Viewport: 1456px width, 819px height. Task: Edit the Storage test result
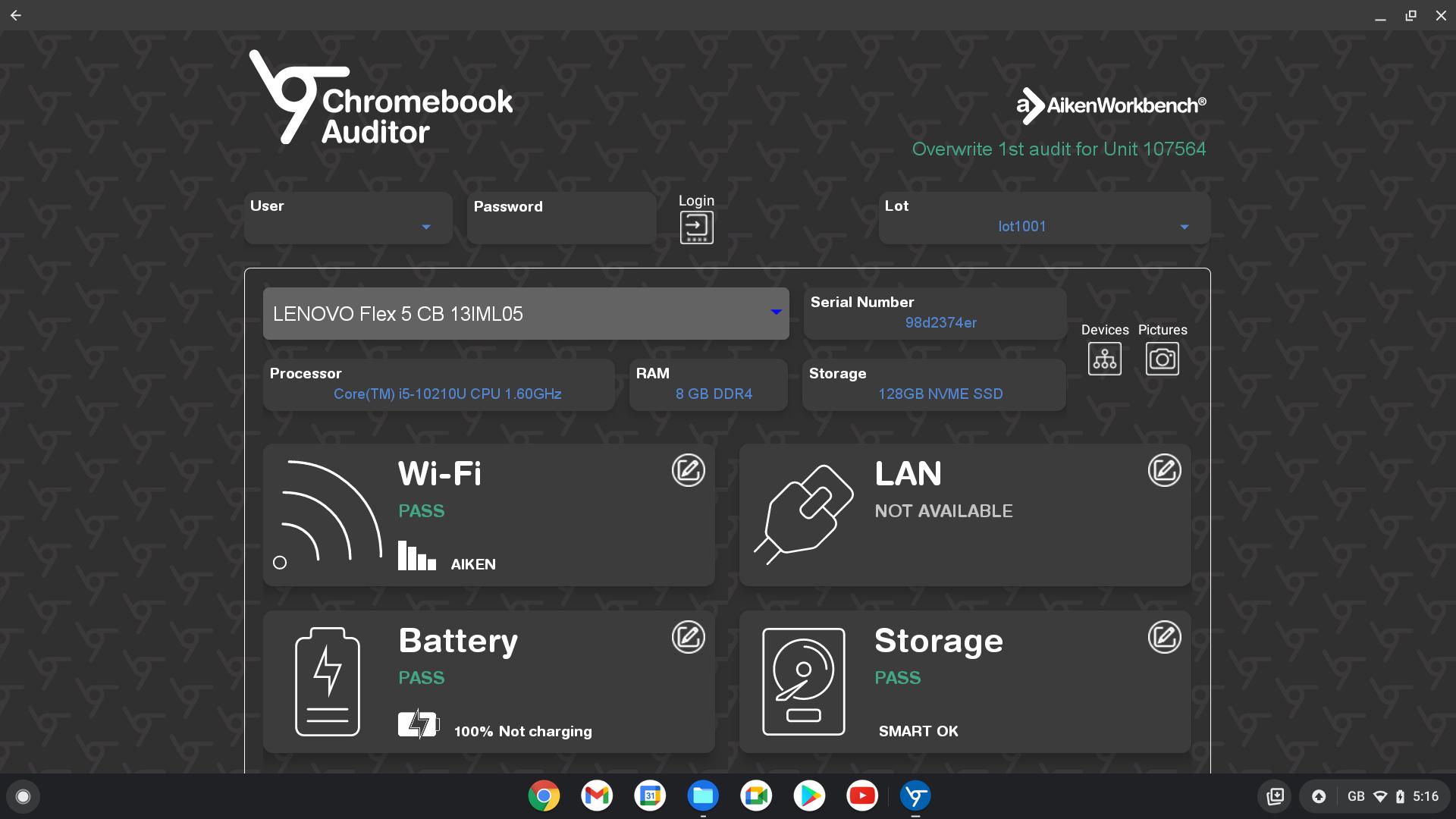click(1164, 637)
